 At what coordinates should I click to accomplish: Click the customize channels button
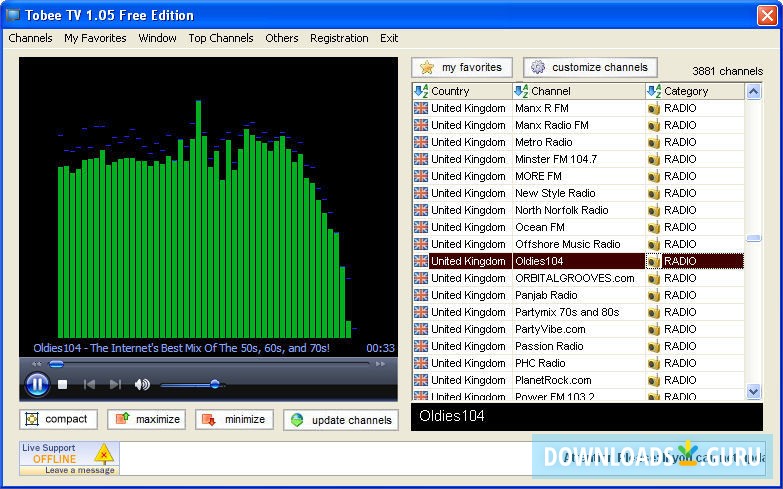(x=590, y=67)
